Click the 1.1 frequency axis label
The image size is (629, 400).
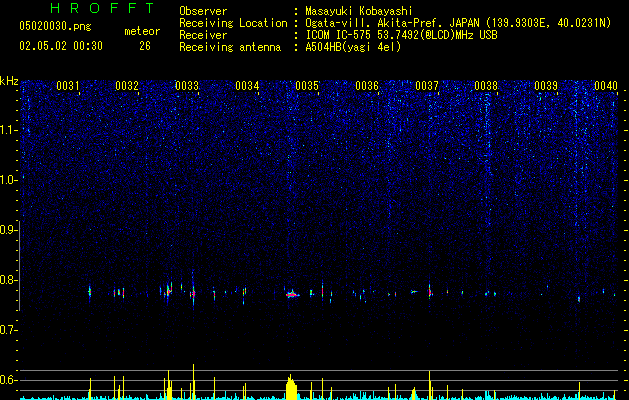tap(8, 130)
